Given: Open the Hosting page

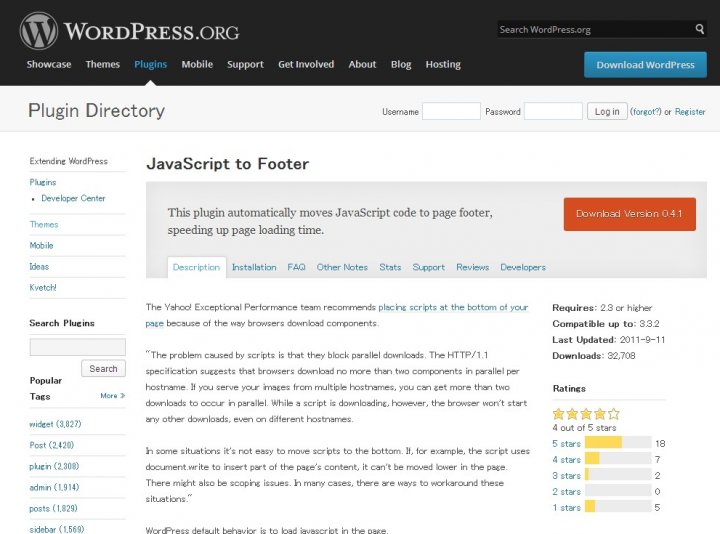Looking at the screenshot, I should click(x=443, y=64).
